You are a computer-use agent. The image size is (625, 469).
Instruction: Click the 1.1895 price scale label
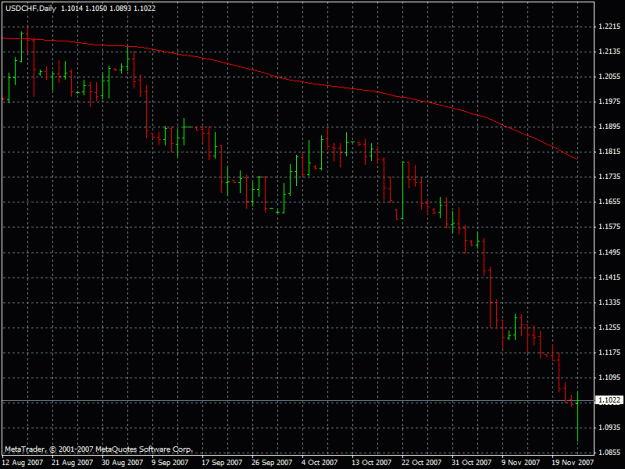coord(609,126)
